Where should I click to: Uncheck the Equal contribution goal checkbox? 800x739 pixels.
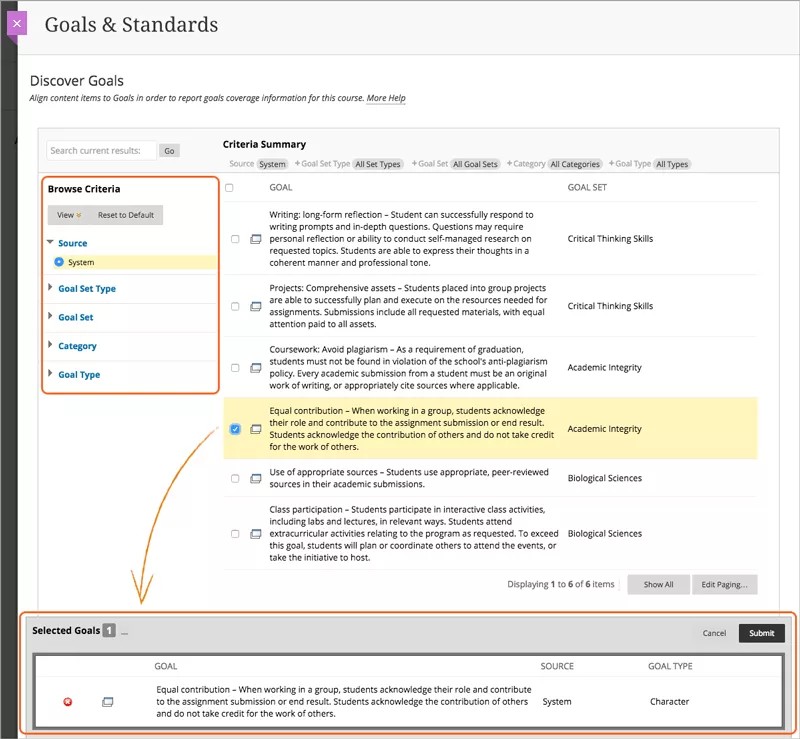point(237,427)
